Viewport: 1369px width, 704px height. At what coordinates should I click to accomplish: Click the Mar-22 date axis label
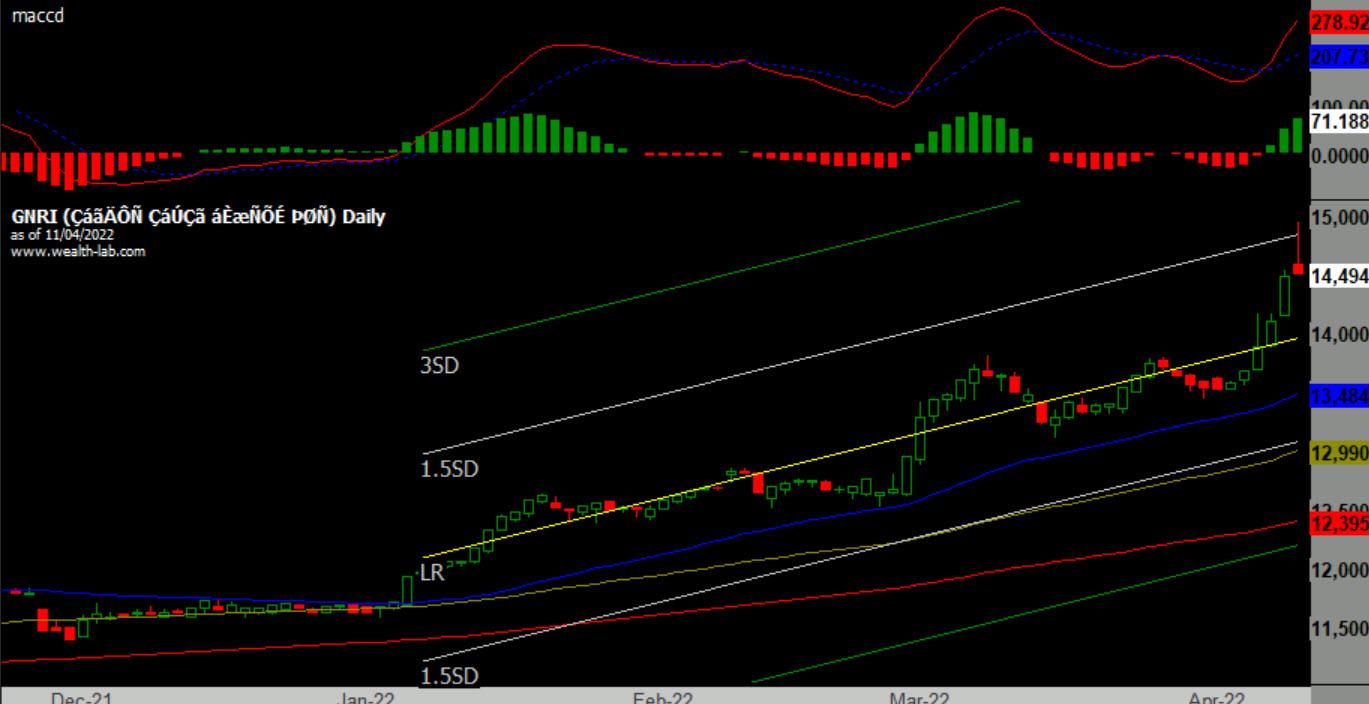click(918, 698)
